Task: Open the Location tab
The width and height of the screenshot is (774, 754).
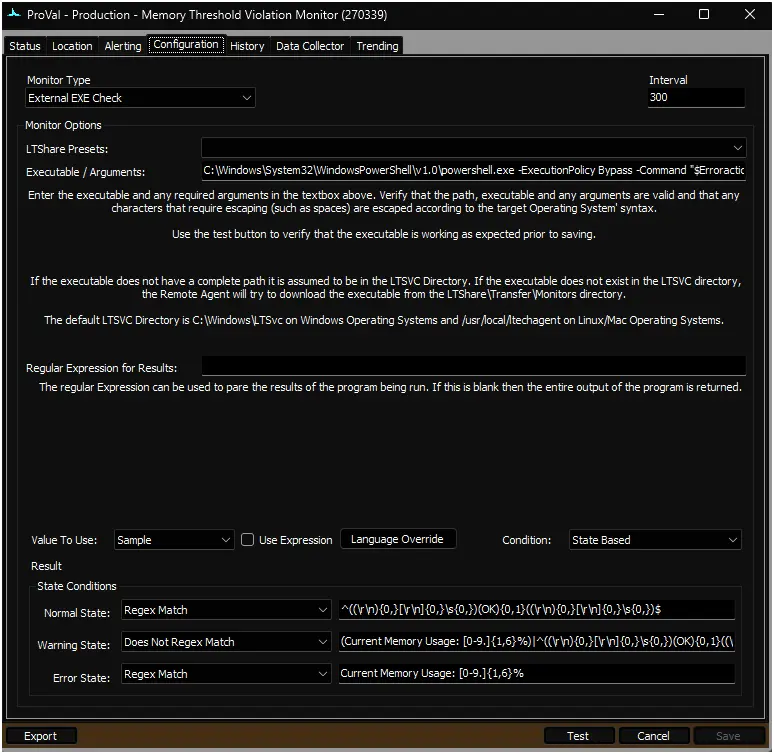Action: point(72,46)
